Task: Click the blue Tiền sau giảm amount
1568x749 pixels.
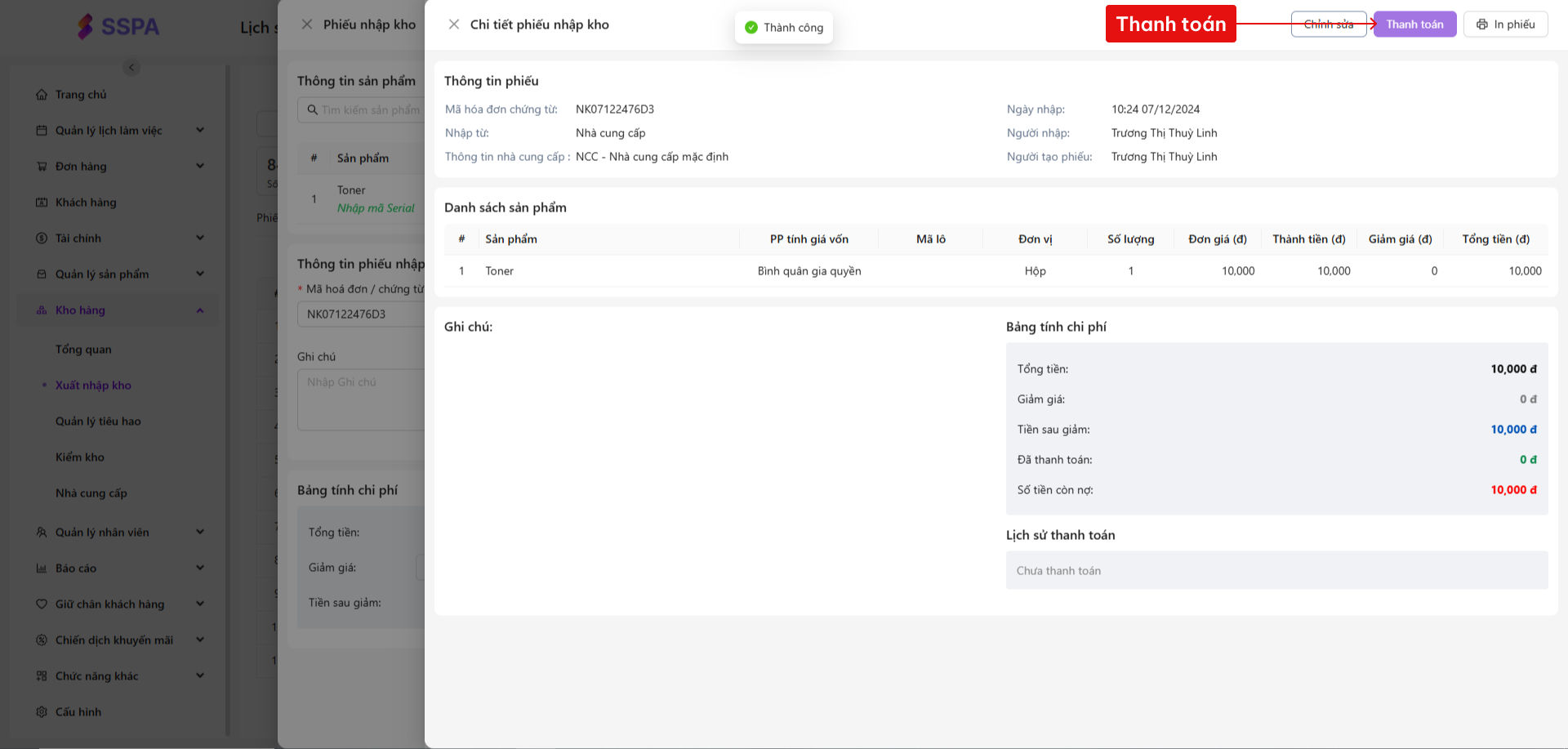Action: (1513, 430)
